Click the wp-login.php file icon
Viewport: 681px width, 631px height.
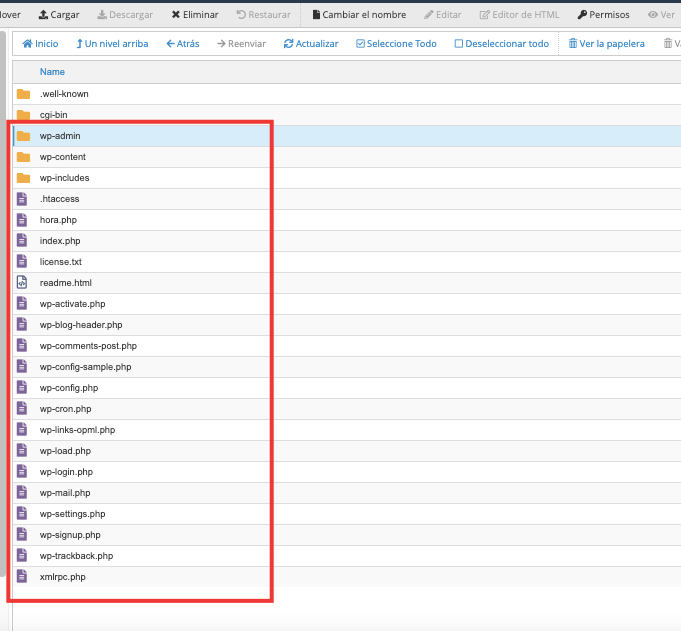pyautogui.click(x=22, y=472)
